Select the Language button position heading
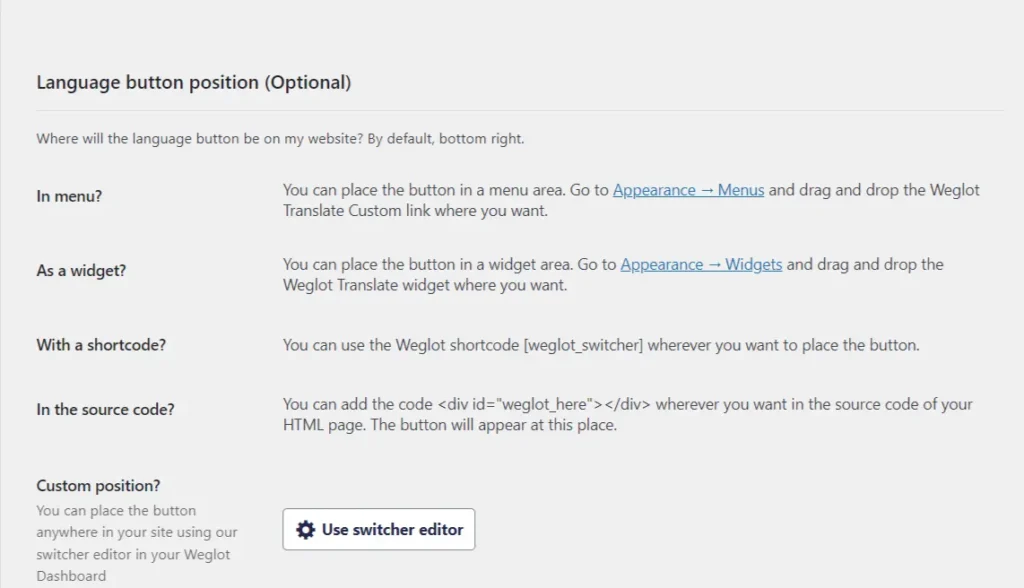 [x=193, y=82]
